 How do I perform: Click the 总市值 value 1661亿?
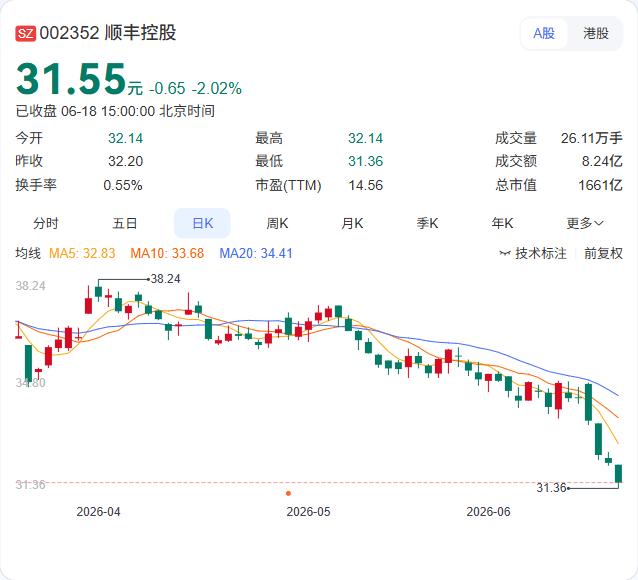point(601,185)
